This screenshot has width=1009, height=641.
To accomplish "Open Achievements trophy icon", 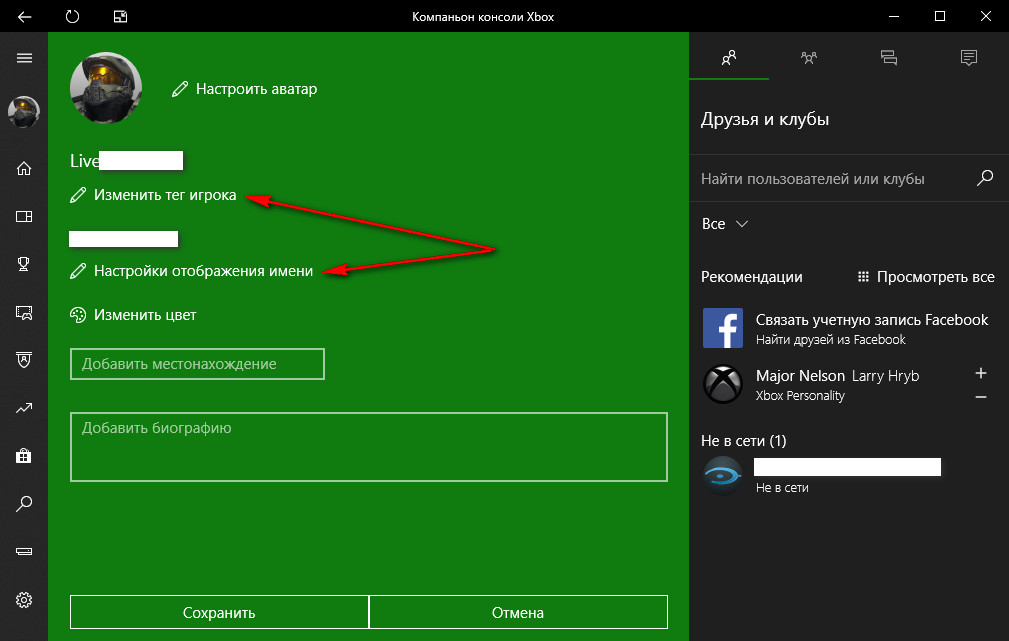I will [24, 264].
